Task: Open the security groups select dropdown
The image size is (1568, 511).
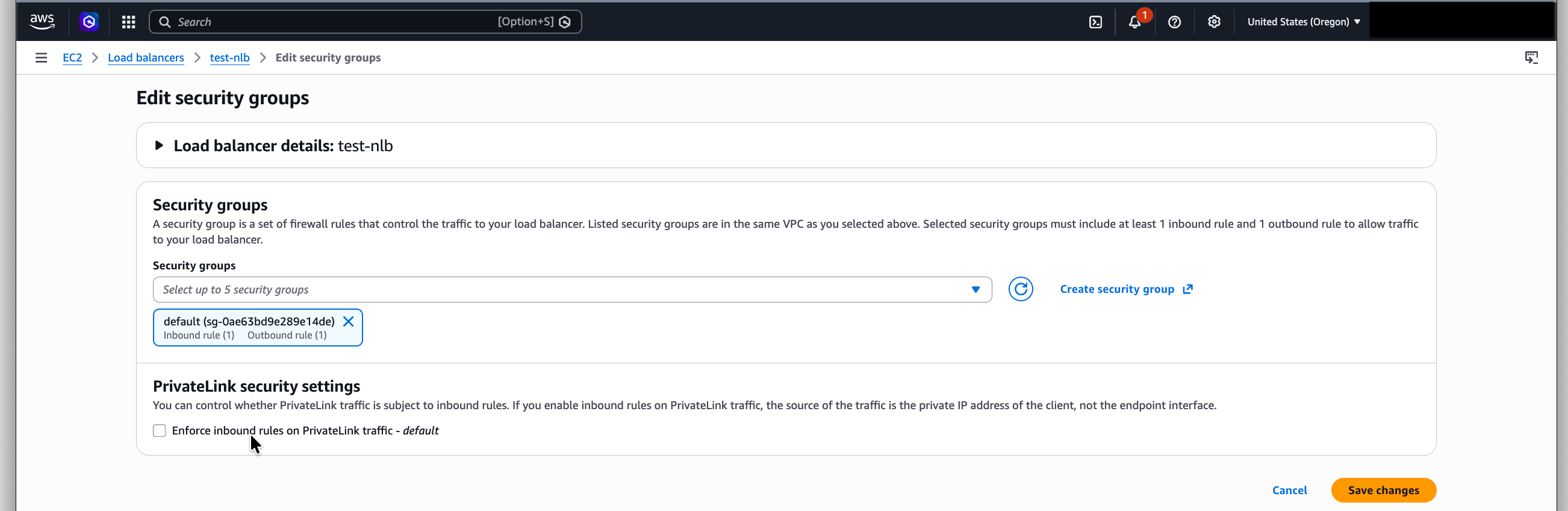Action: click(x=571, y=290)
